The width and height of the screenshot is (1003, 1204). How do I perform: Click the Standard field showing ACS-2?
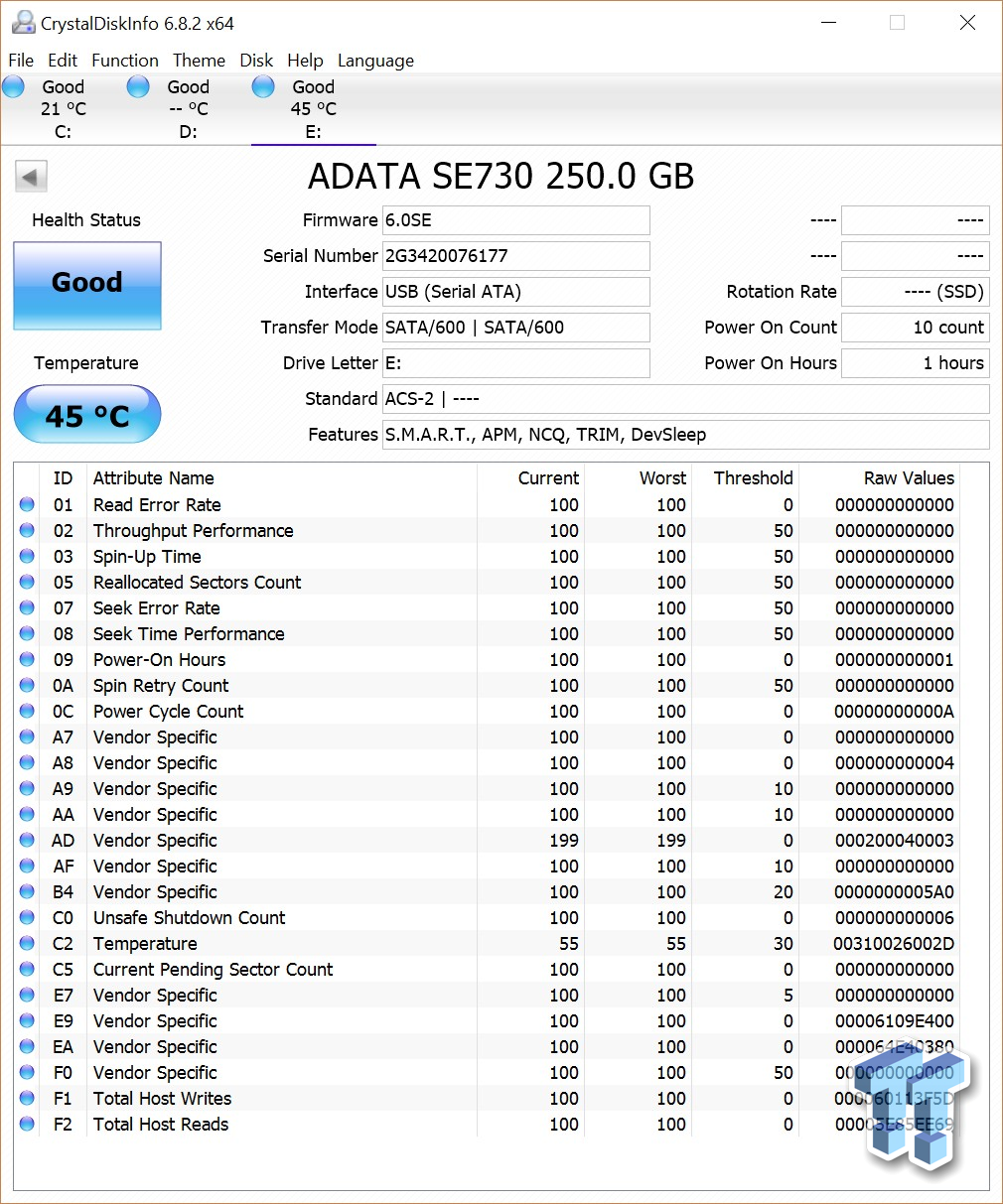click(x=686, y=399)
